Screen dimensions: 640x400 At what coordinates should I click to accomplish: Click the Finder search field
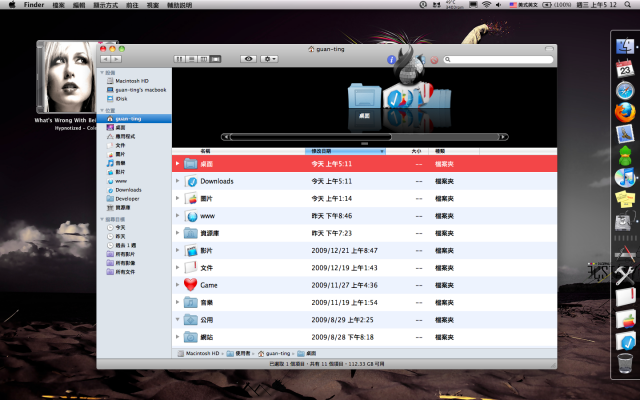pos(498,60)
